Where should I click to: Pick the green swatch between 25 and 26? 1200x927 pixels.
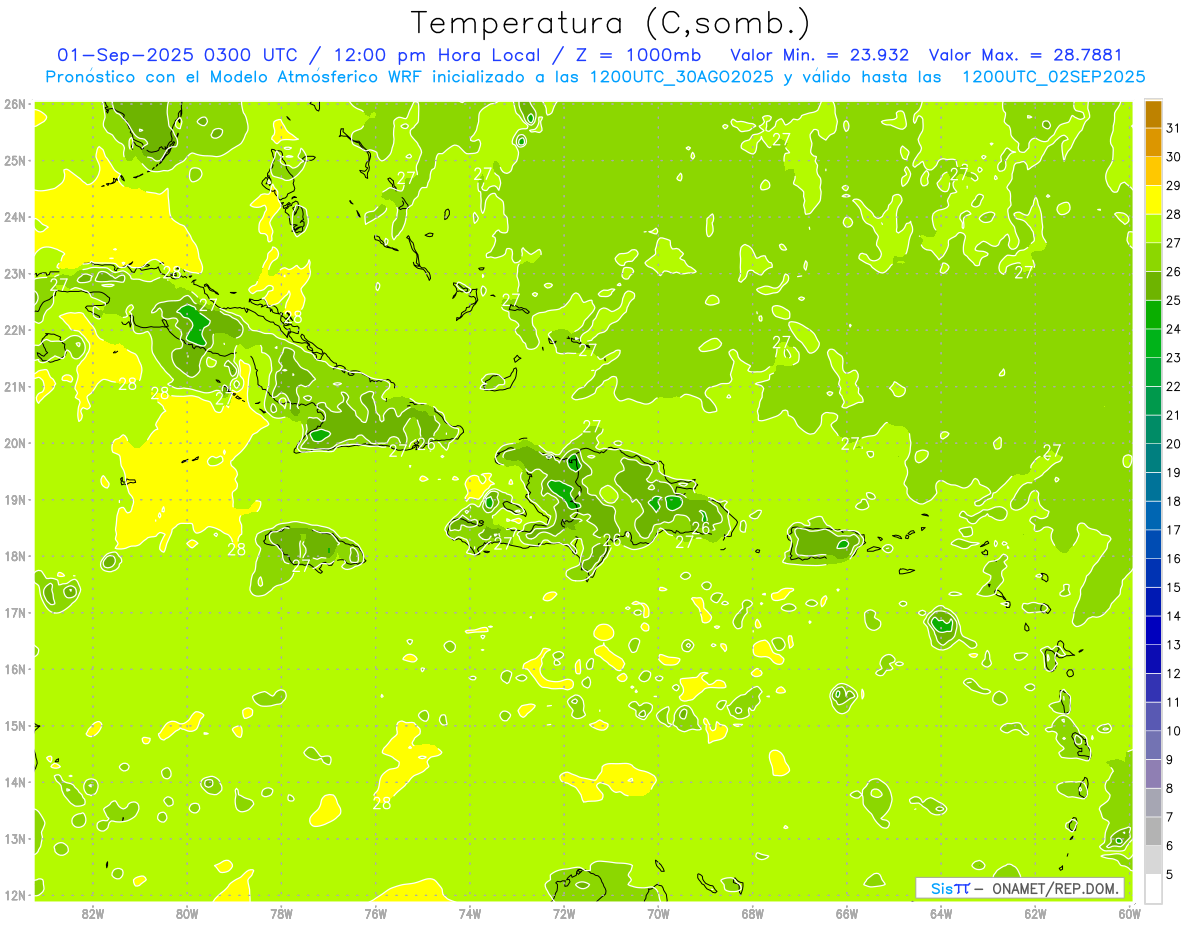pyautogui.click(x=1153, y=286)
